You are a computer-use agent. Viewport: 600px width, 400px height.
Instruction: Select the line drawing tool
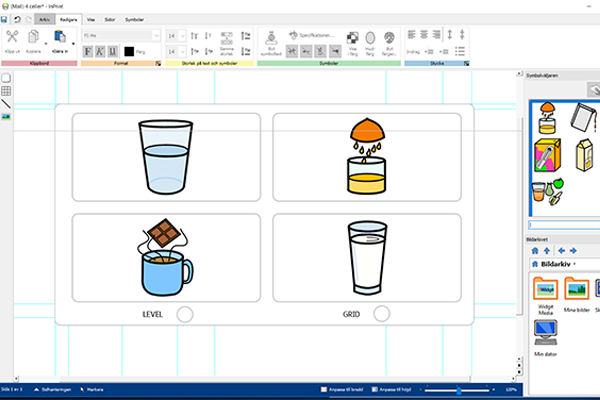[6, 103]
